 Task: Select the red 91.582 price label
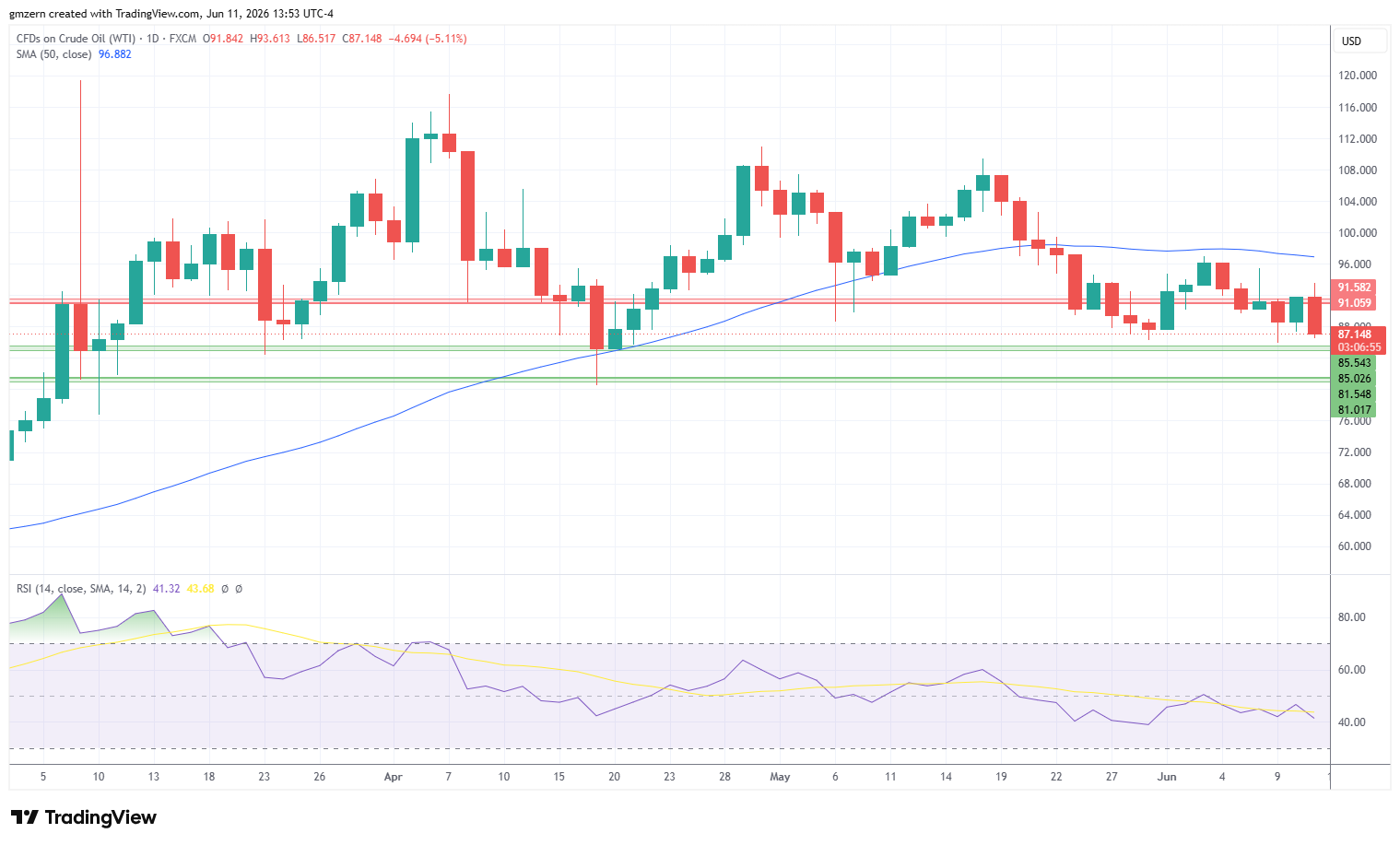point(1354,288)
